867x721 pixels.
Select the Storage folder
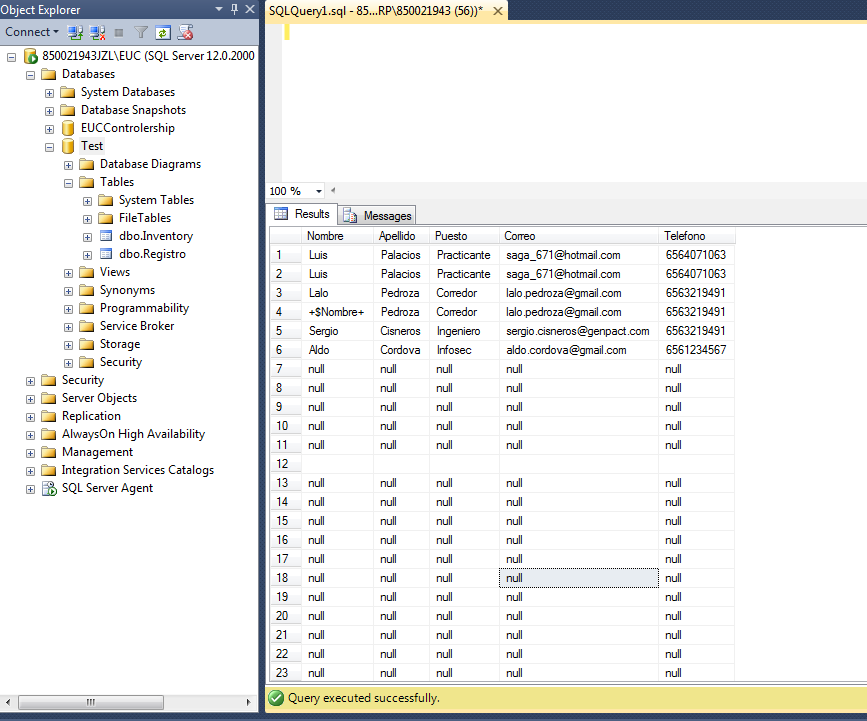click(120, 344)
